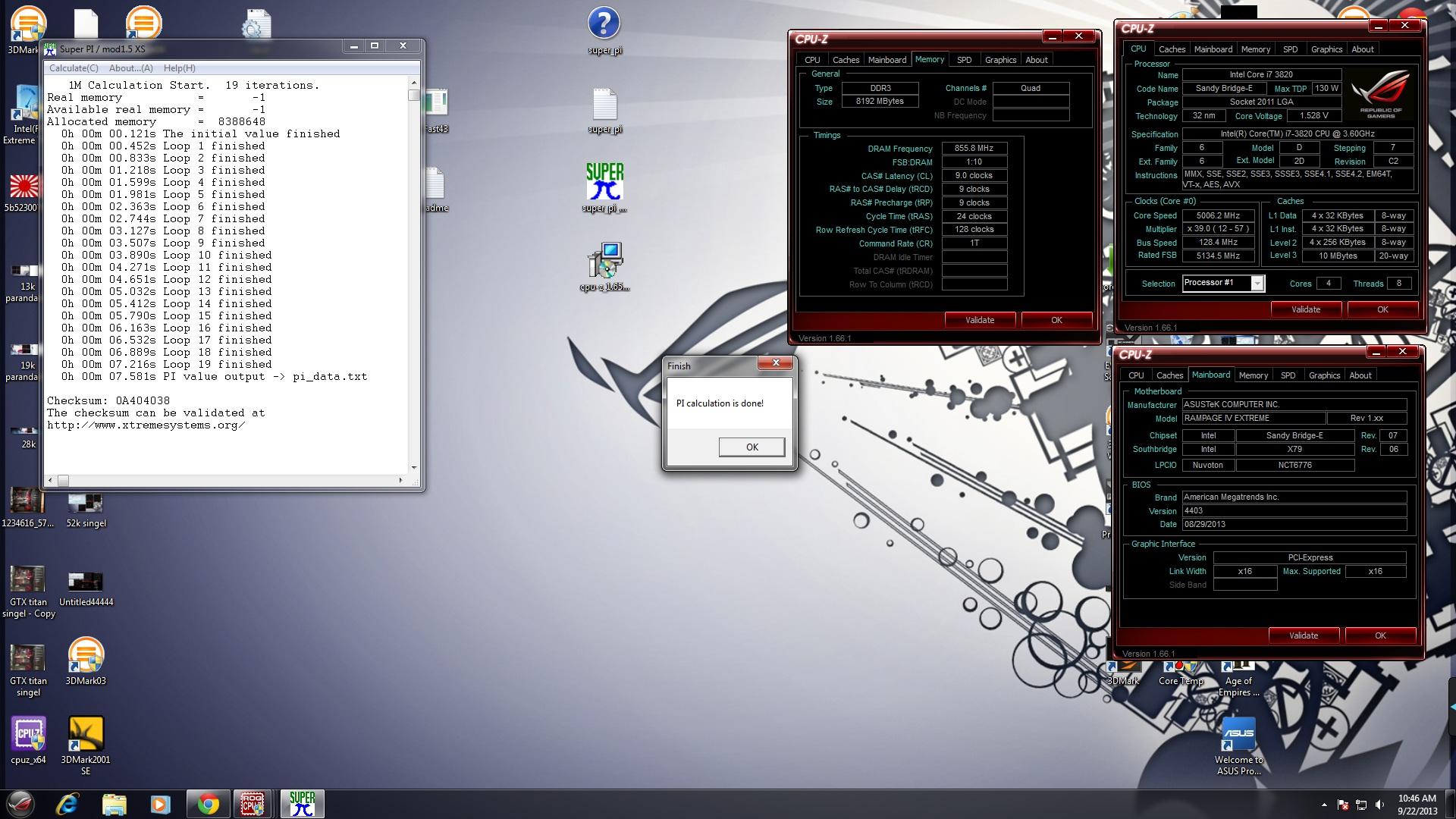Select the GTX titan singel - Copy image
This screenshot has height=819, width=1456.
28,592
